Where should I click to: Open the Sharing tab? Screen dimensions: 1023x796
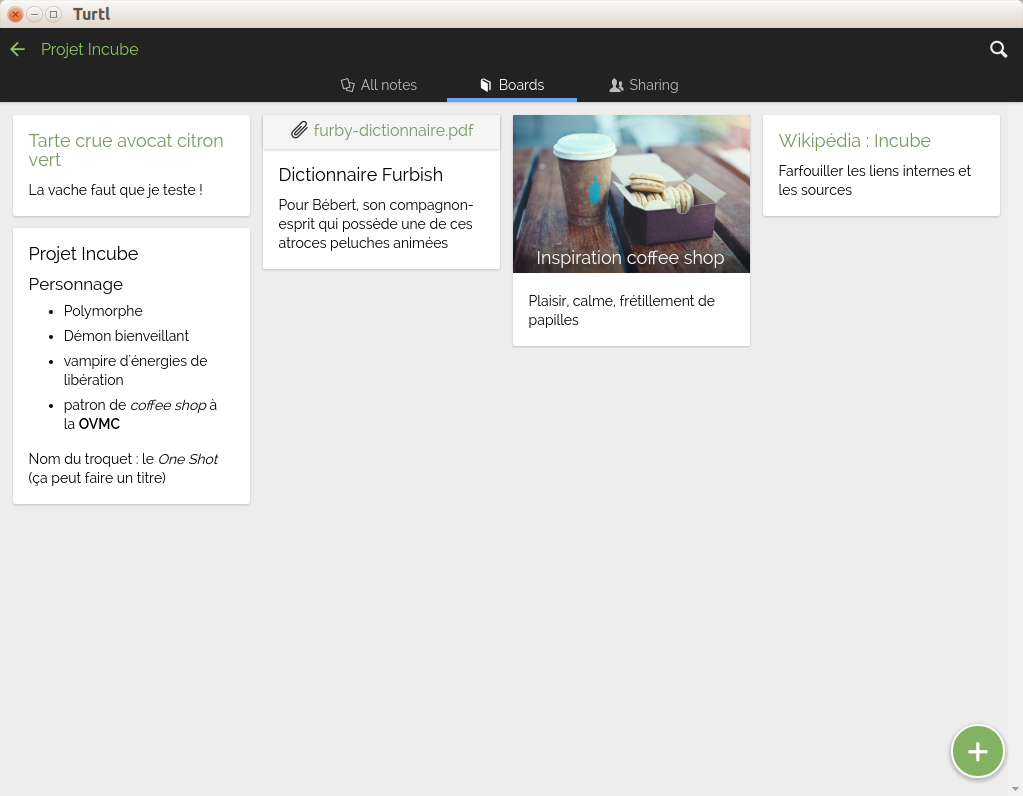pos(653,85)
